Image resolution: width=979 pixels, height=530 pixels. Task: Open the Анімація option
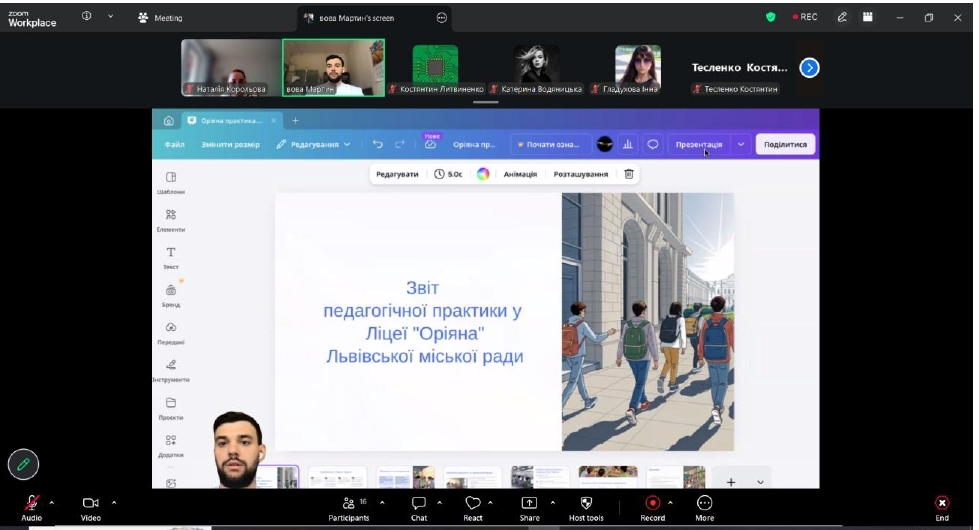[520, 174]
